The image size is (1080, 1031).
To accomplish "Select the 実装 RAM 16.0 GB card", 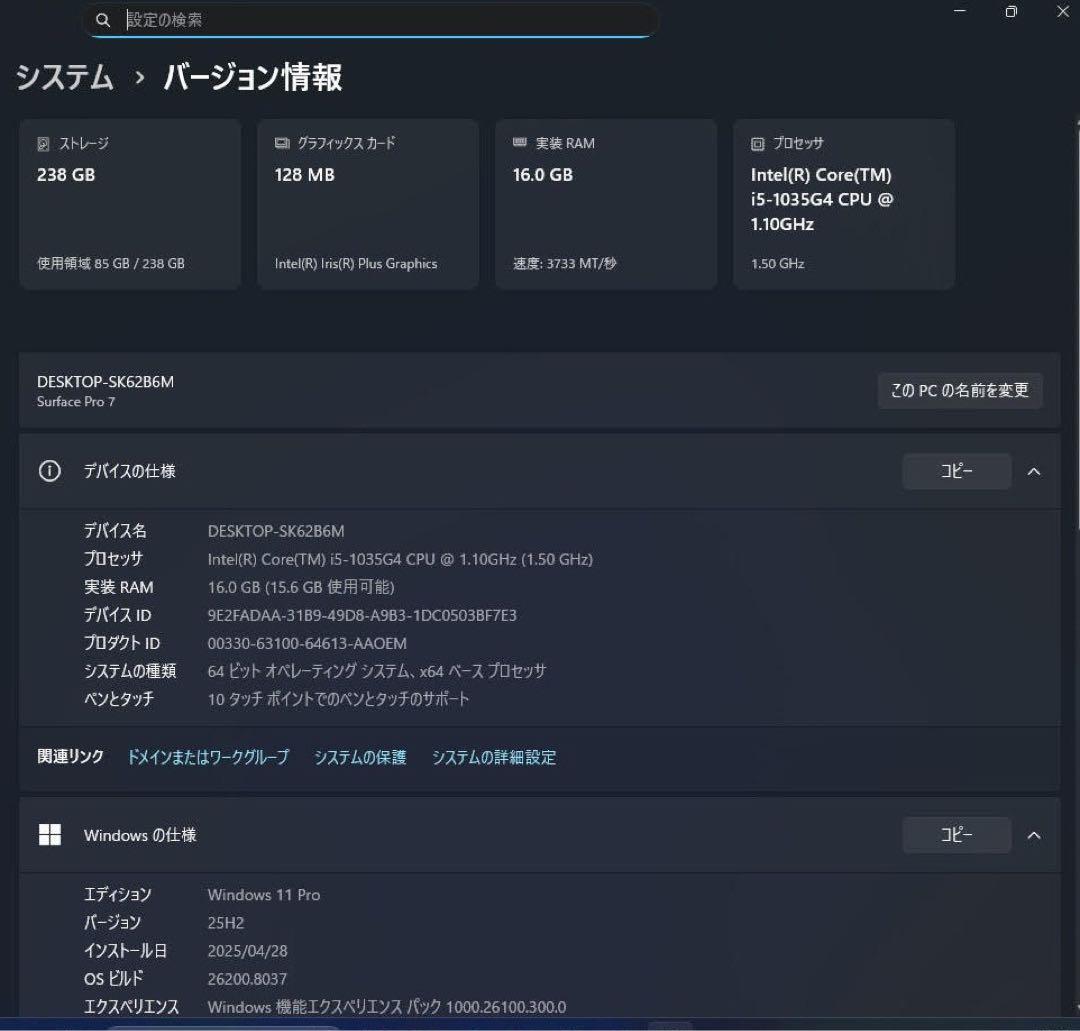I will 606,204.
